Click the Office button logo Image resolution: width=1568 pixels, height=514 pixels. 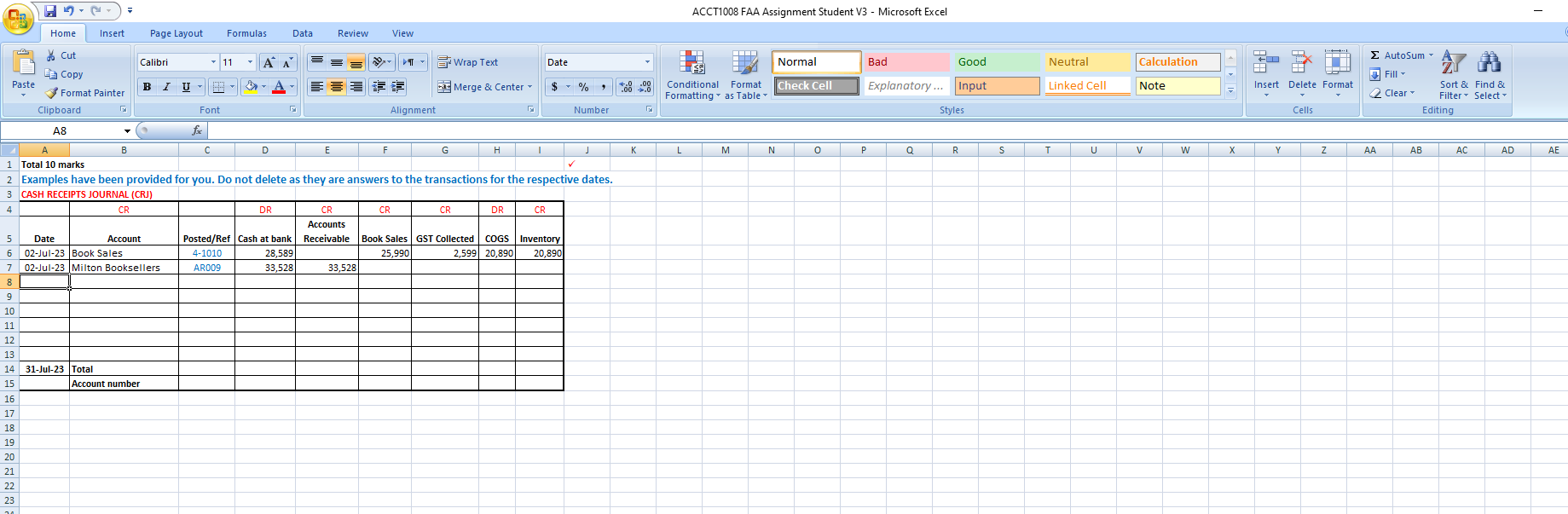[17, 19]
